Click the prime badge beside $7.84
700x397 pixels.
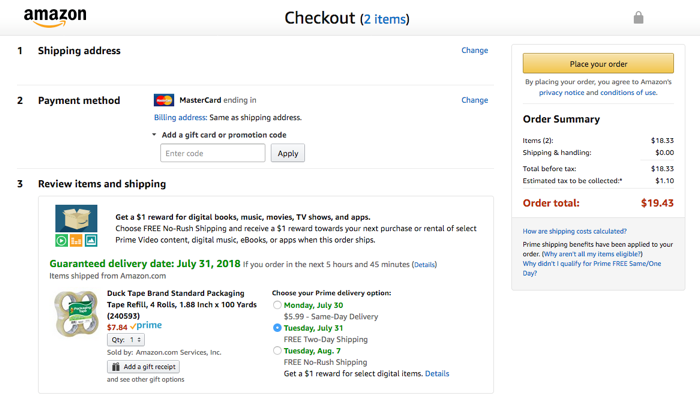point(146,326)
